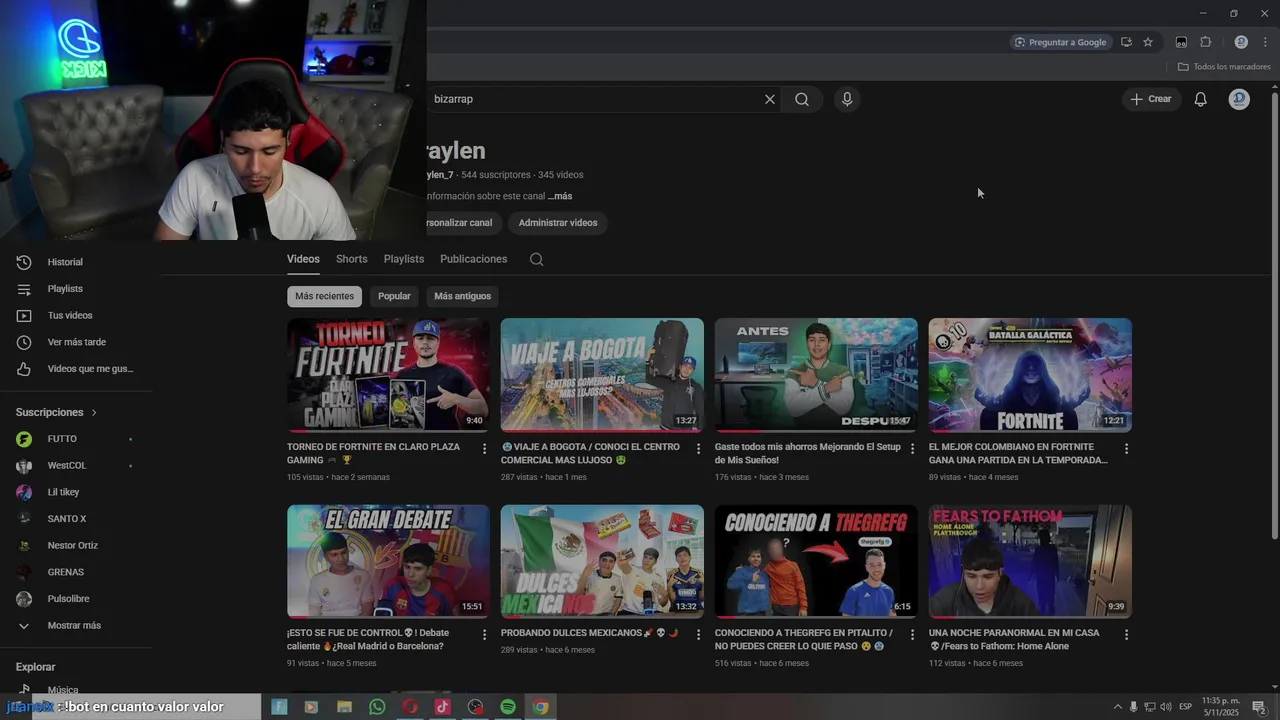Open options menu for Gaste todos mis ahorros video
Image resolution: width=1280 pixels, height=720 pixels.
click(x=912, y=449)
